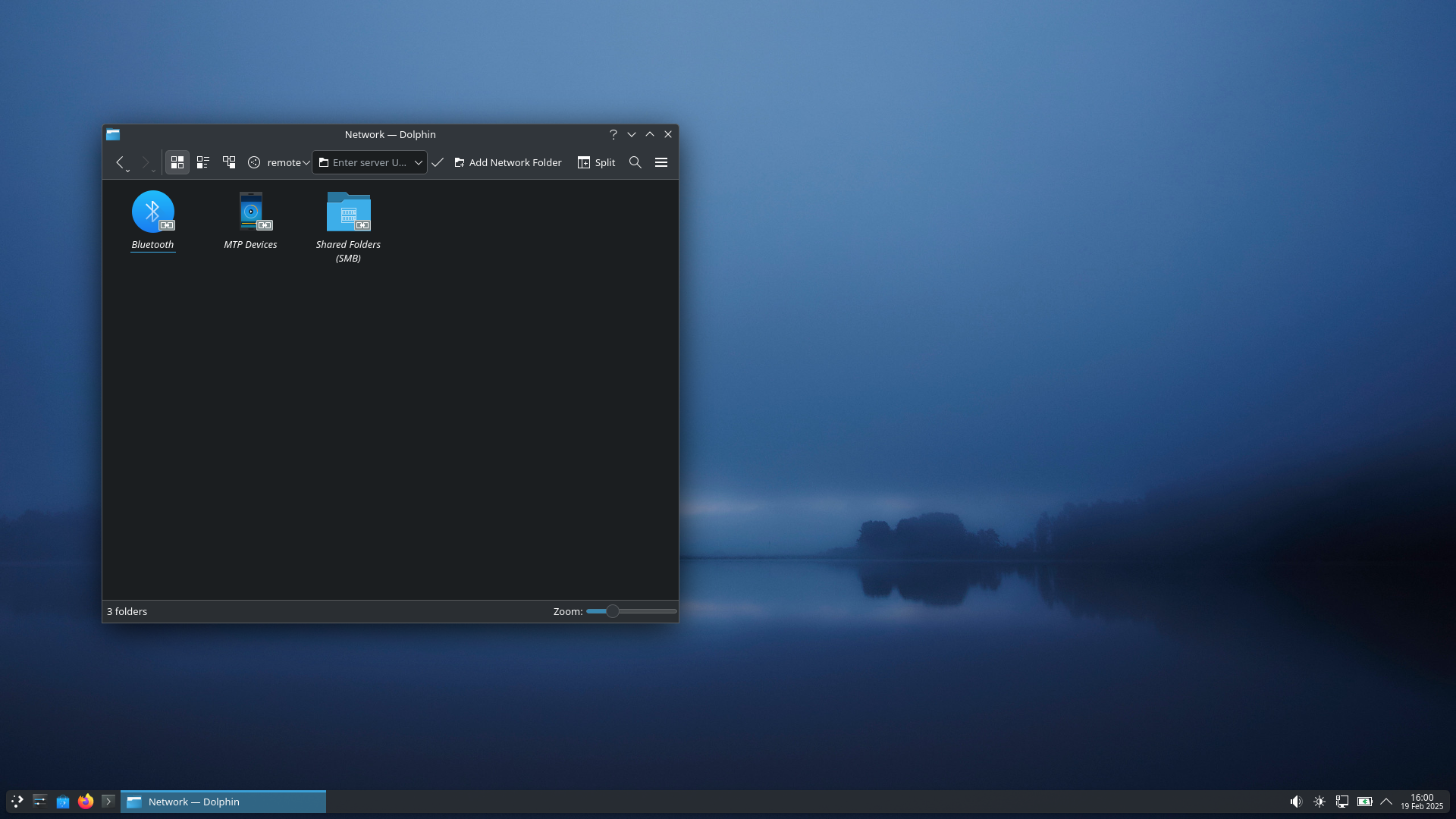The image size is (1456, 819).
Task: Switch to Compact view mode
Action: 203,162
